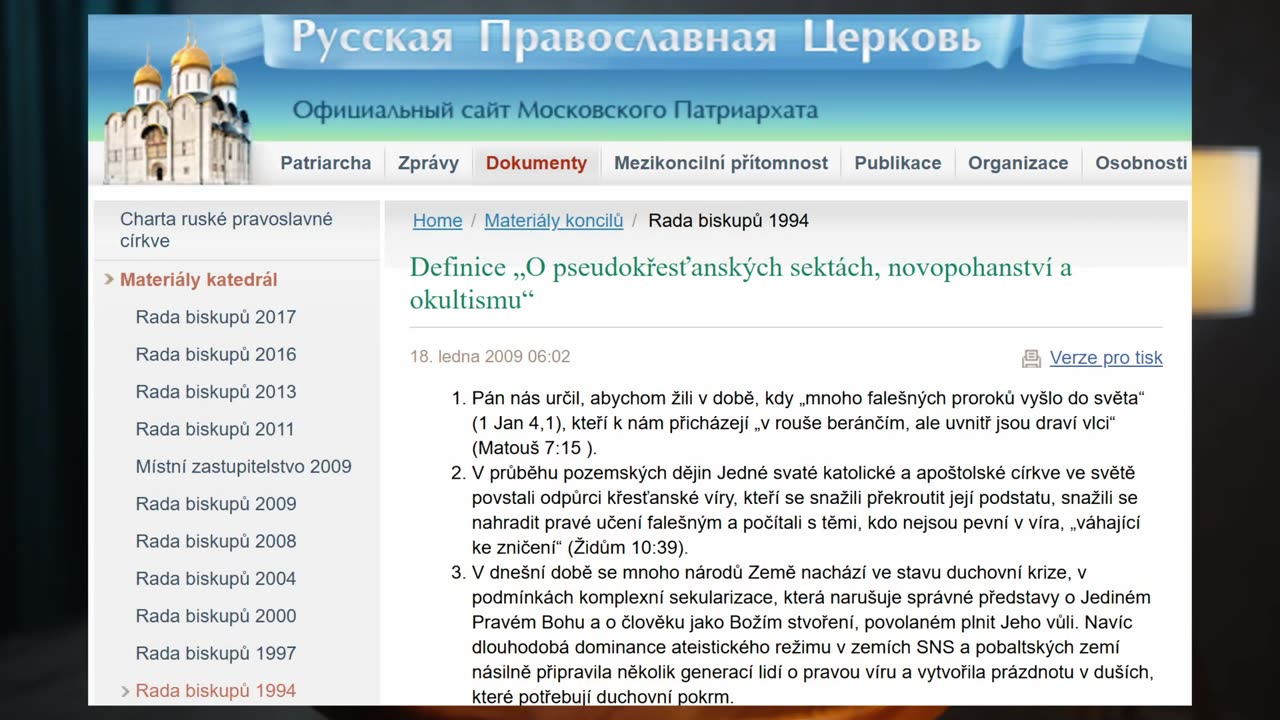Open the Verze pro tisk link
Viewport: 1280px width, 720px height.
tap(1106, 358)
